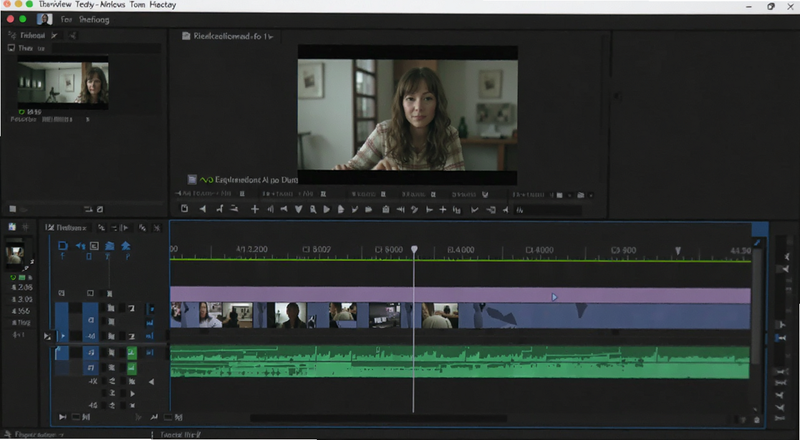Screen dimensions: 800x440
Task: Toggle the green button on the upper audio track
Action: coord(132,352)
